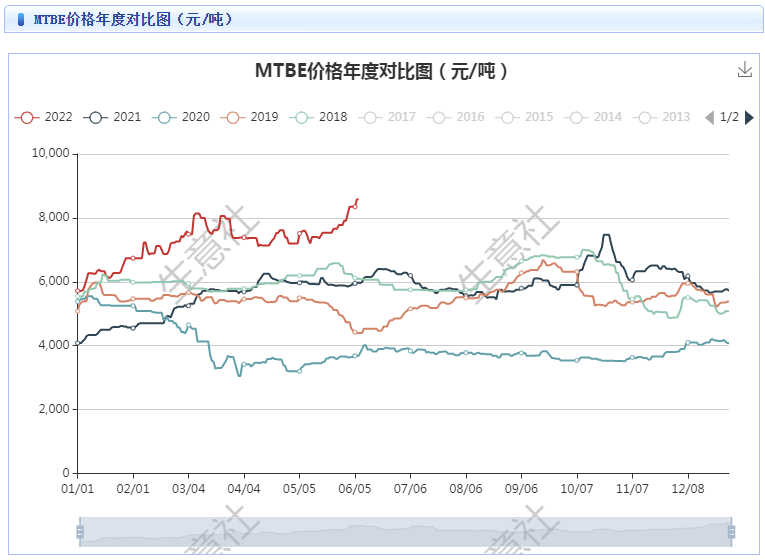765x560 pixels.
Task: Click the 8,000 y-axis label
Action: pyautogui.click(x=54, y=218)
